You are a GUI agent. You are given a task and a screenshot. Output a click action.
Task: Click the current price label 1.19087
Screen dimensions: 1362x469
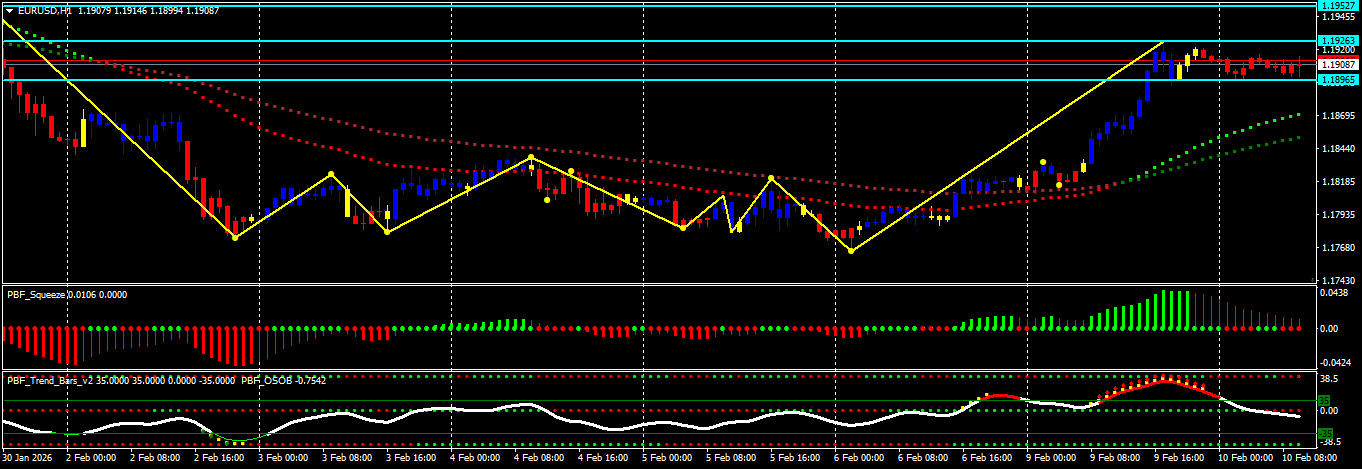(1340, 64)
